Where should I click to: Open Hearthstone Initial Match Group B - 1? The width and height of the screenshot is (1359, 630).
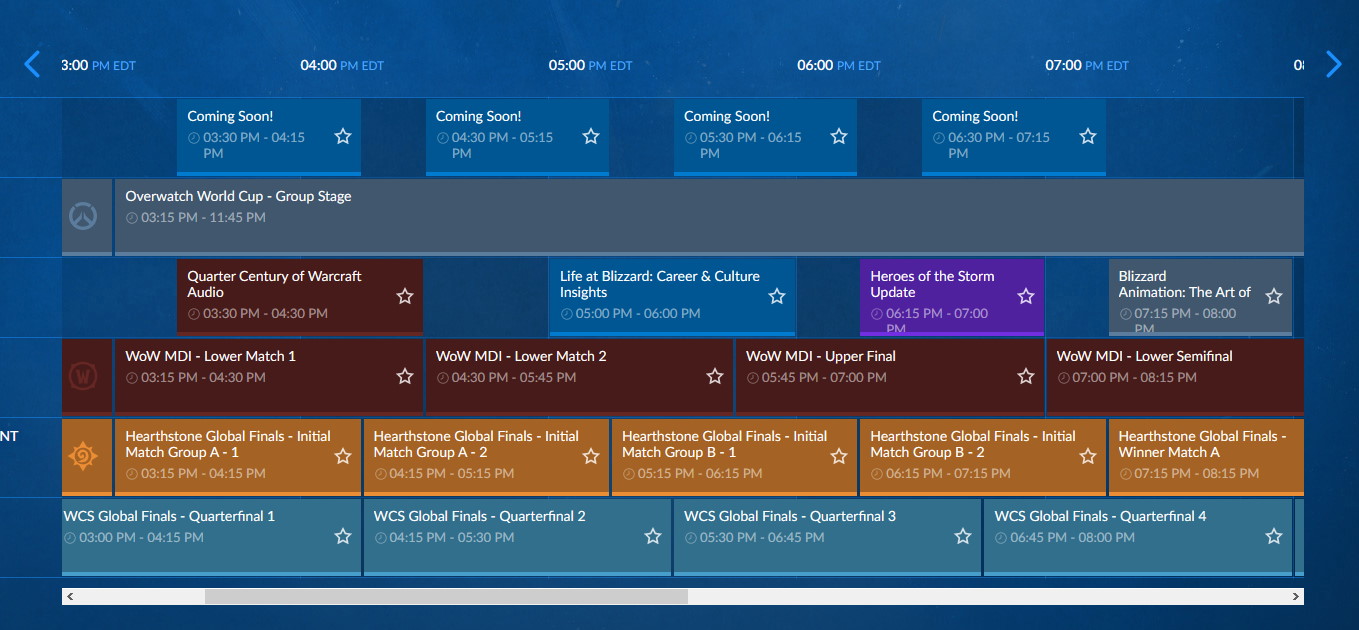tap(724, 444)
